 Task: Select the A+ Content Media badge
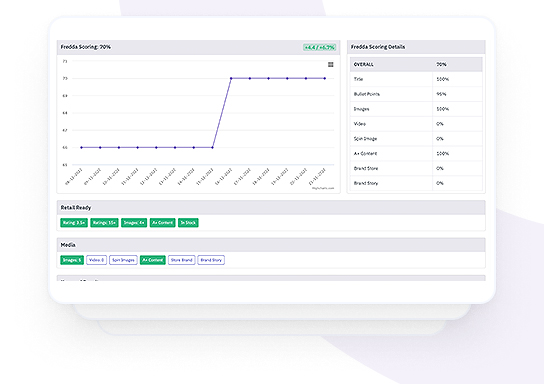[153, 260]
